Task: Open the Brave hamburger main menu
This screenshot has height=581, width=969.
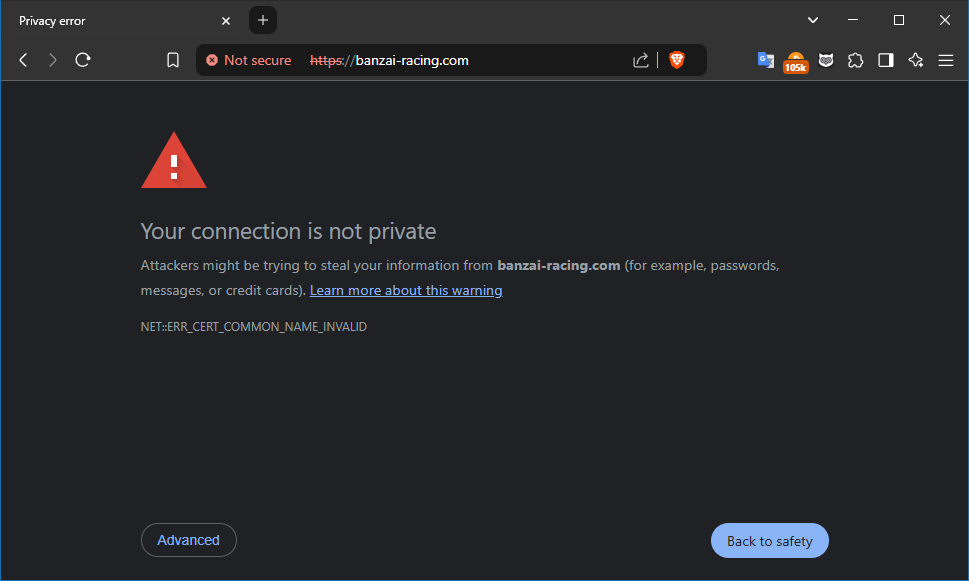Action: click(x=945, y=60)
